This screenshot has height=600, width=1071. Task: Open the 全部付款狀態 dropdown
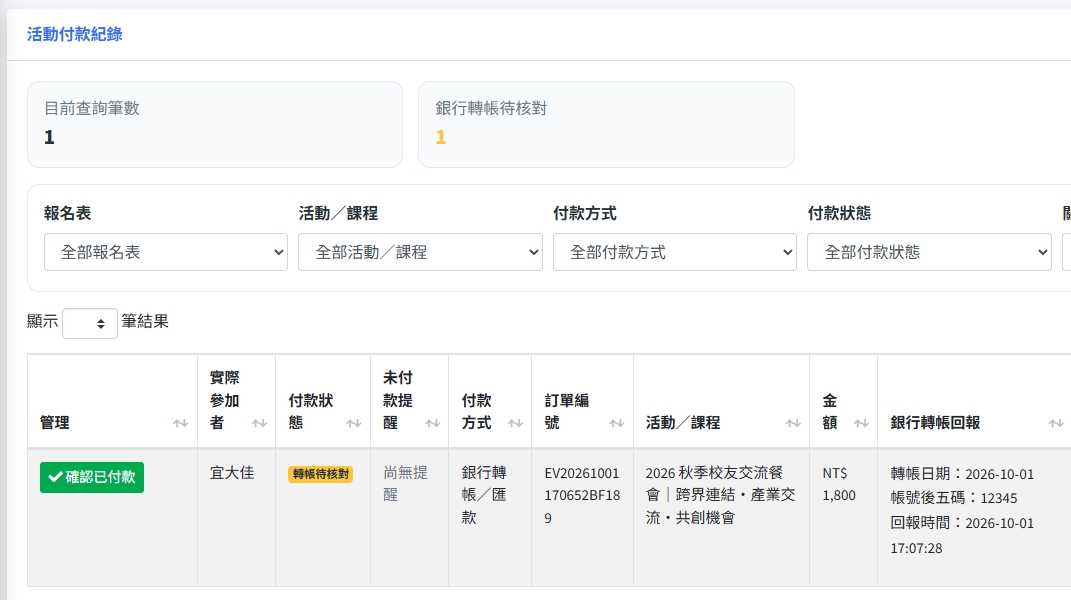click(929, 252)
